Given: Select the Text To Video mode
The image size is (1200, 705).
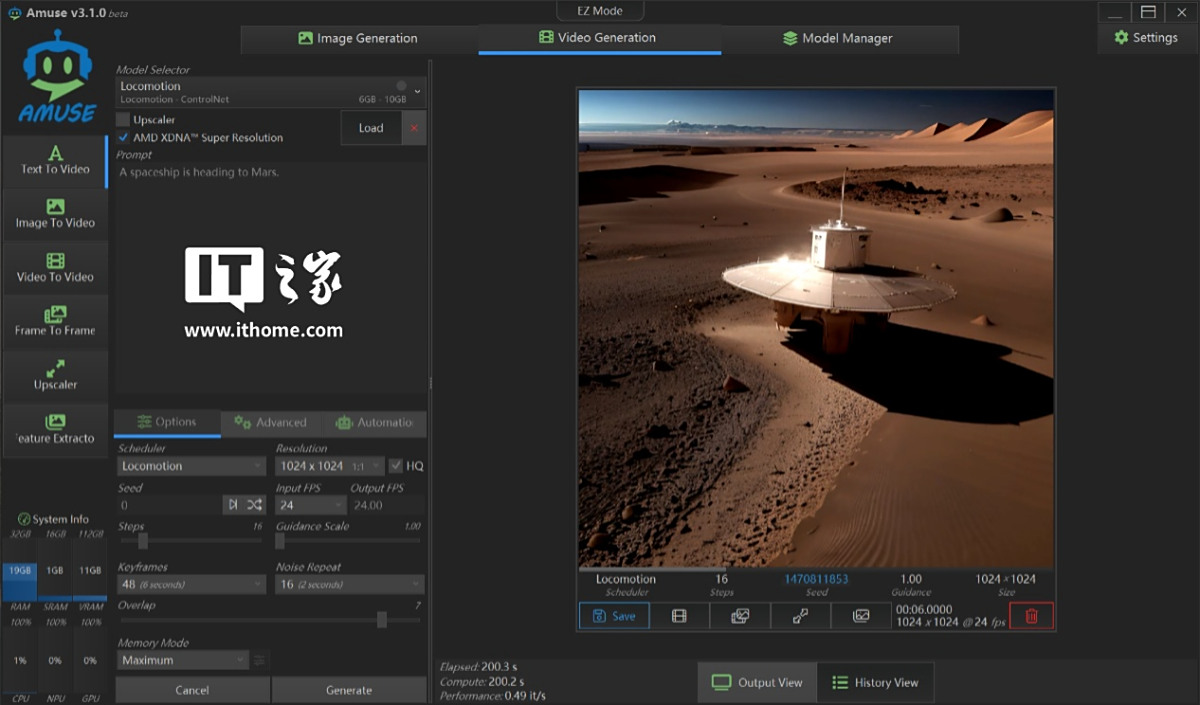Looking at the screenshot, I should pyautogui.click(x=55, y=160).
